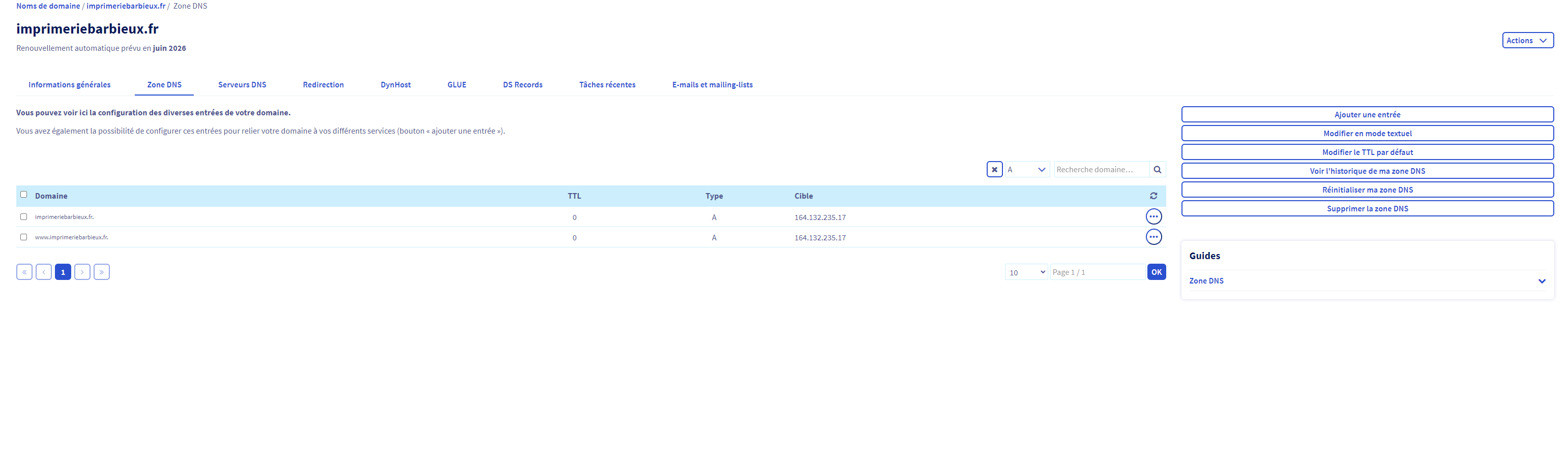The image size is (1568, 472).
Task: Open the record type filter dropdown showing A
Action: pyautogui.click(x=1027, y=170)
